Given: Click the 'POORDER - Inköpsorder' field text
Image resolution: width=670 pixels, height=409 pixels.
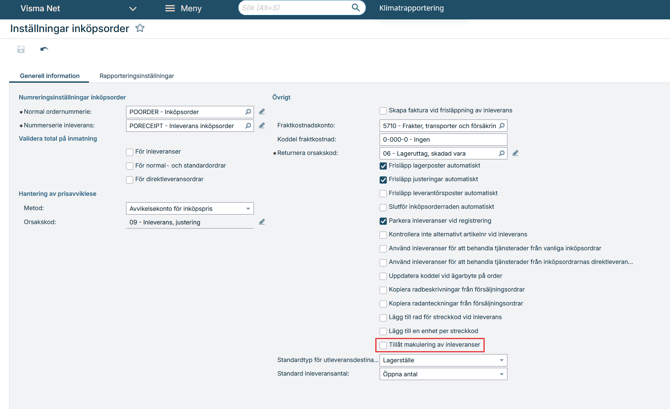Looking at the screenshot, I should [164, 112].
